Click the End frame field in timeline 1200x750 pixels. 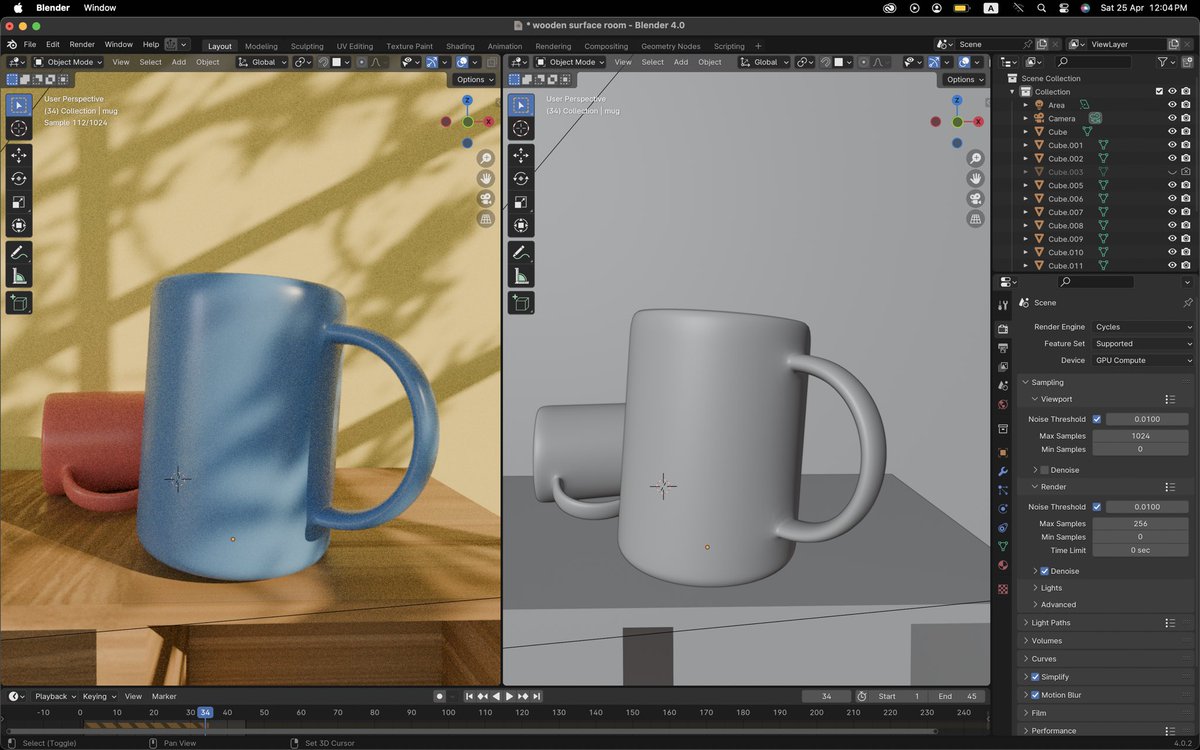coord(958,696)
